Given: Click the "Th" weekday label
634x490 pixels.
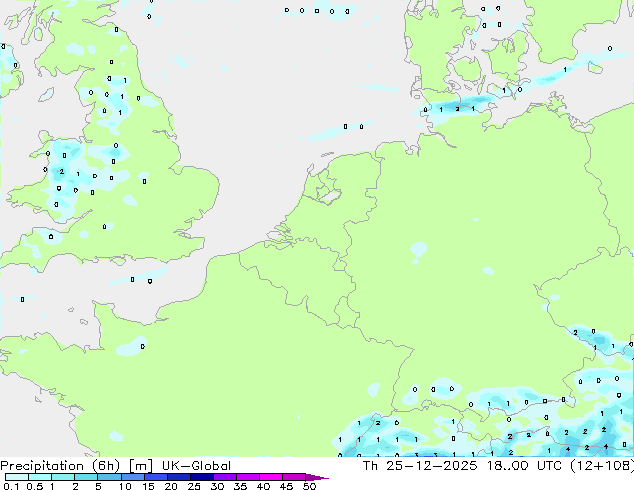Looking at the screenshot, I should [x=370, y=466].
